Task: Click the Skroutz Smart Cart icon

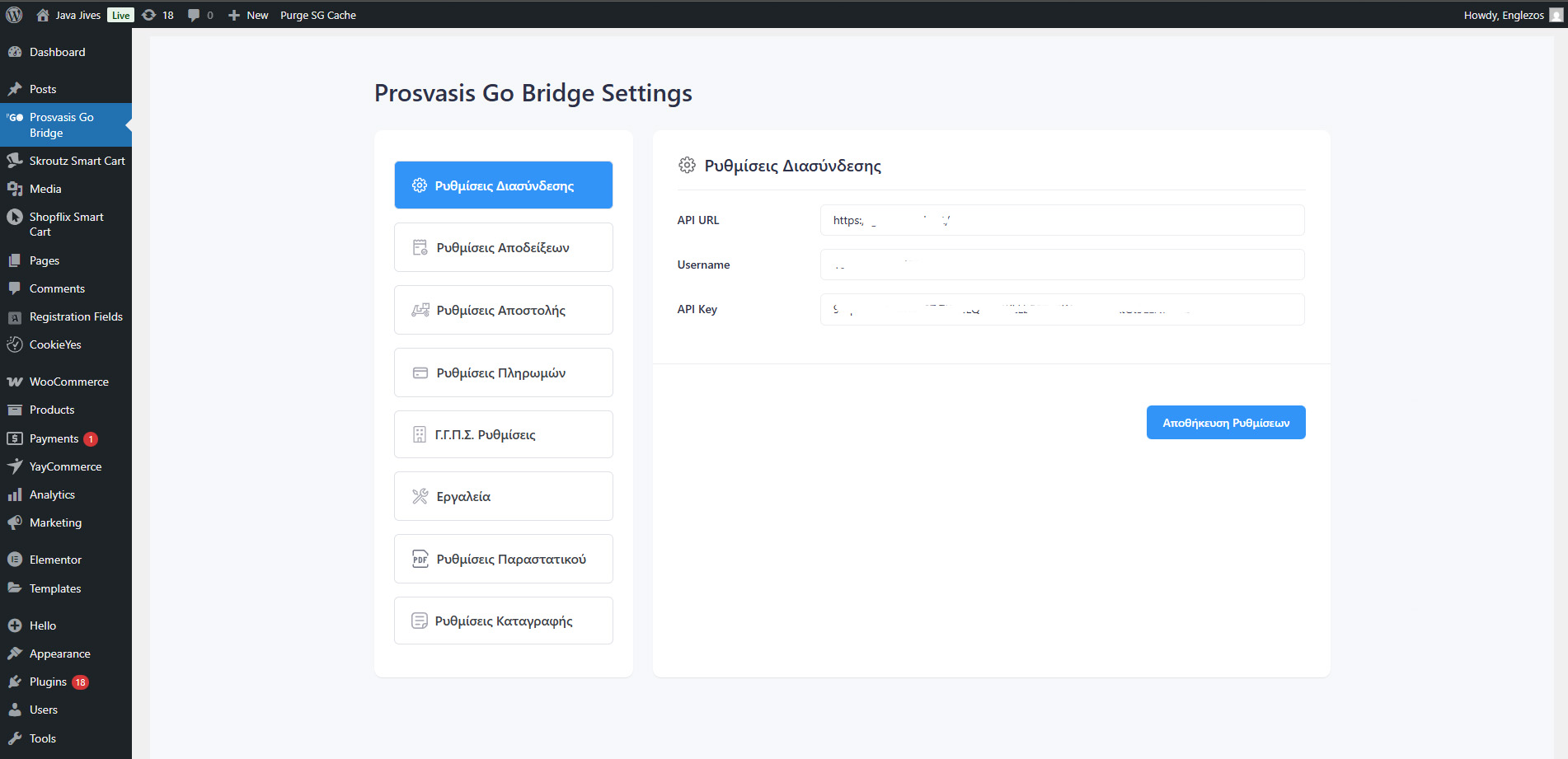Action: click(x=15, y=161)
